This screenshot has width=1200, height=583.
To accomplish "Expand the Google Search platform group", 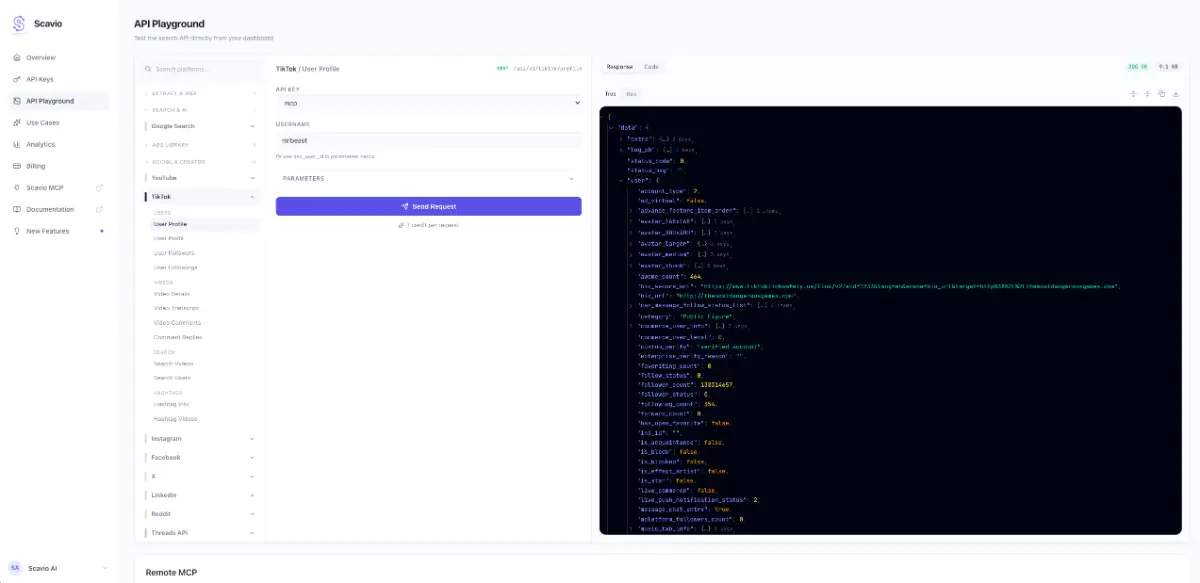I will coord(200,126).
